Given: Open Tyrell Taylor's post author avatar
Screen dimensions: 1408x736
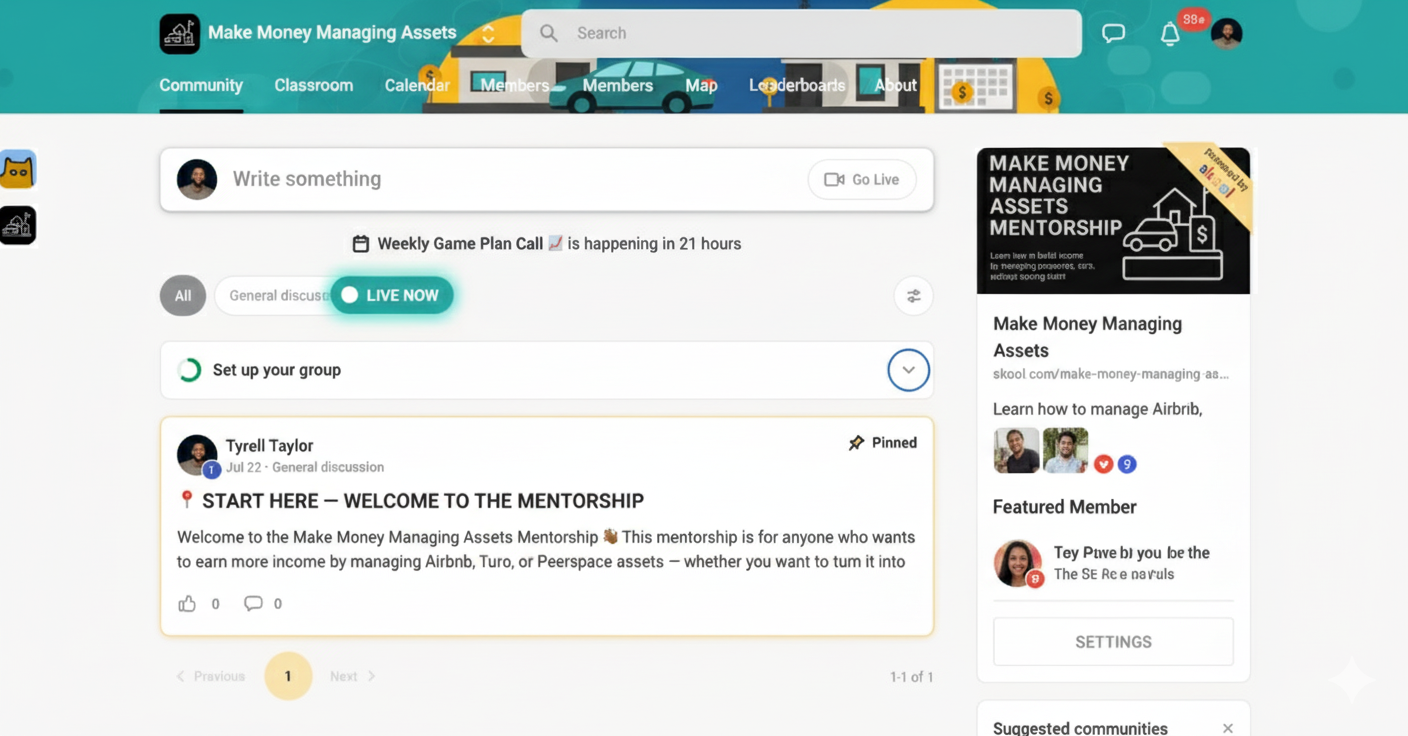Looking at the screenshot, I should pos(197,455).
